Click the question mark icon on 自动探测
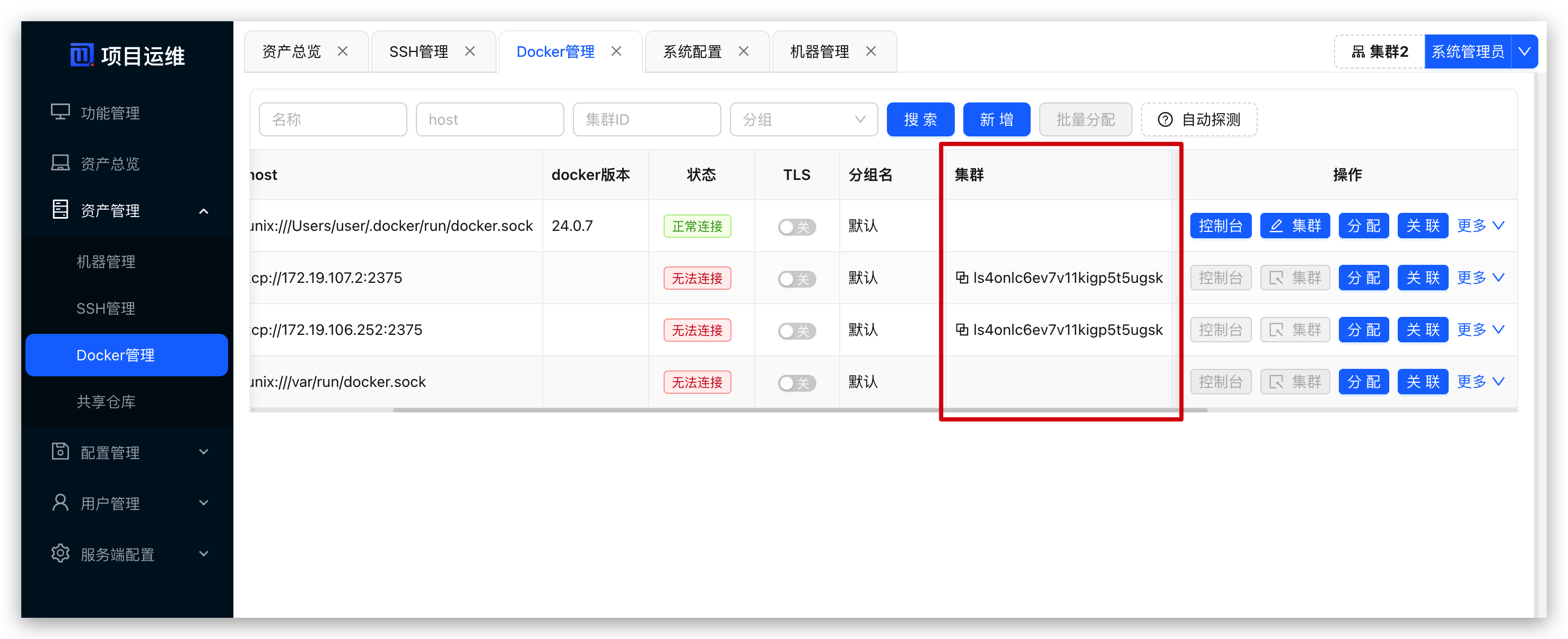1568x639 pixels. click(1164, 119)
